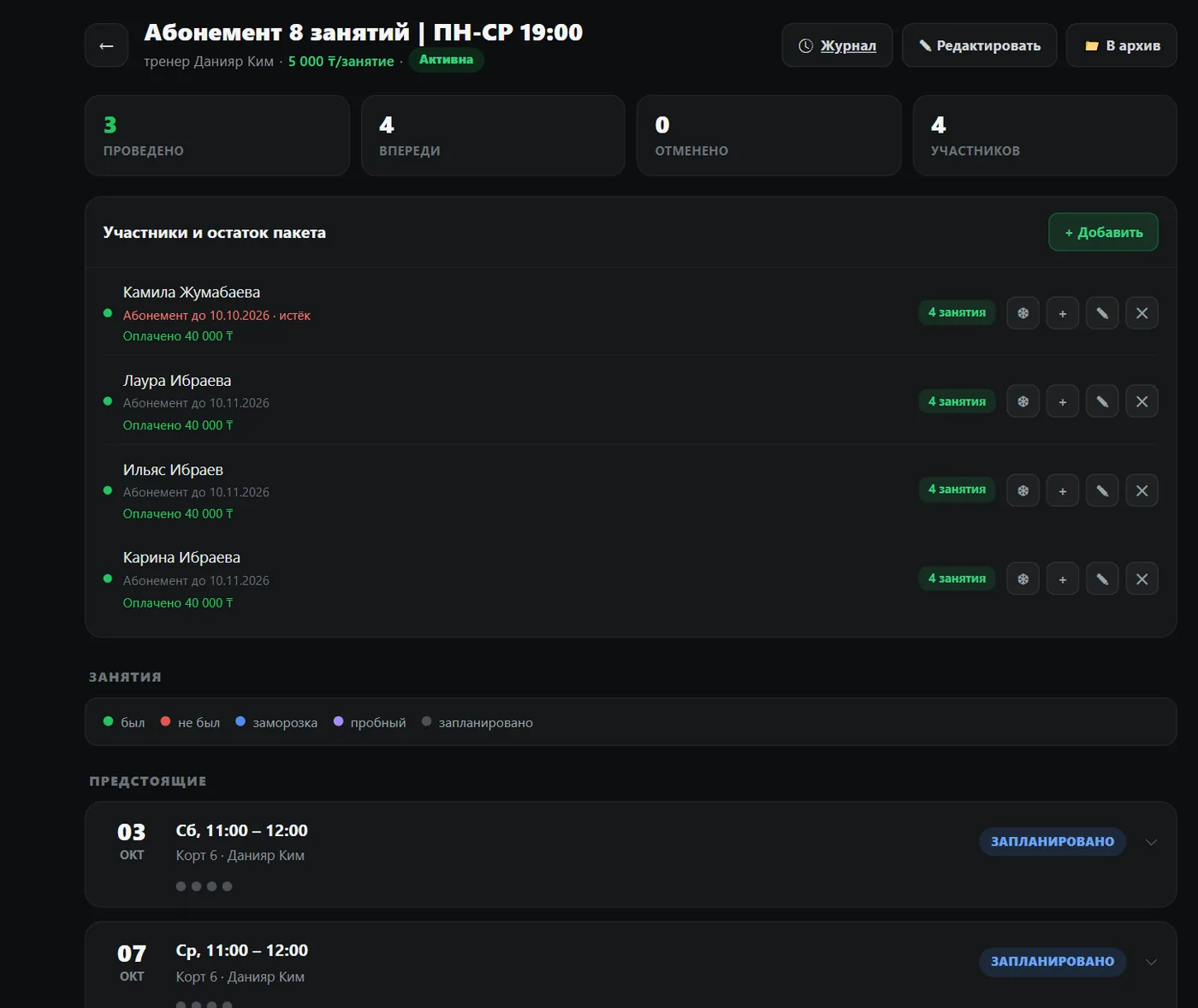The width and height of the screenshot is (1198, 1008).
Task: Click Ильяс Ибраев's 4 занятия badge
Action: pos(957,489)
